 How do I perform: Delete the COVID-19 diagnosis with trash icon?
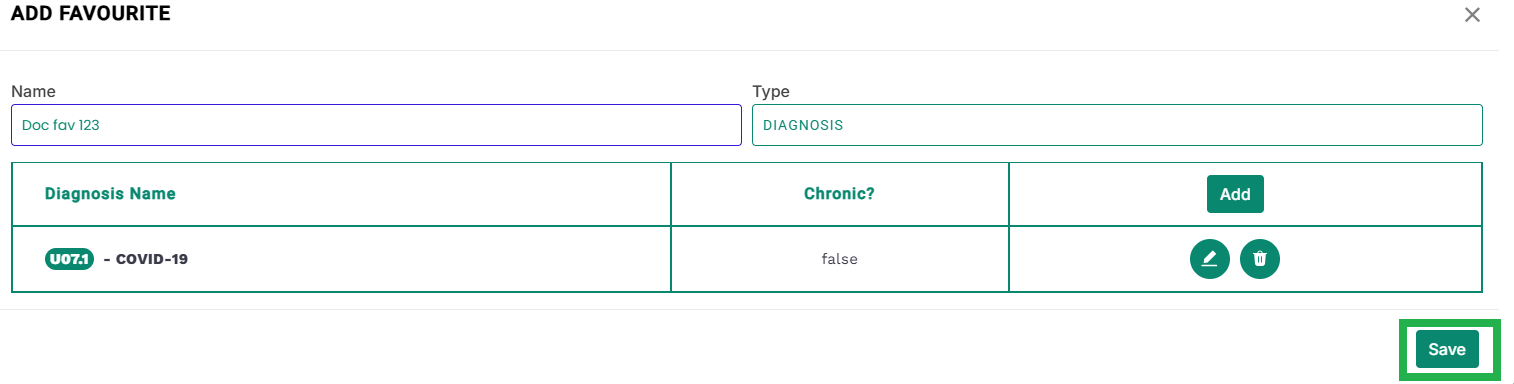click(x=1260, y=259)
